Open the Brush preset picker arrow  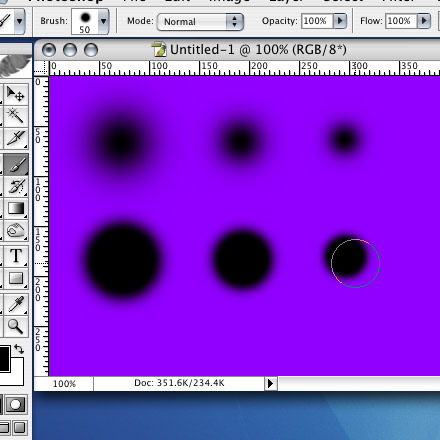click(x=104, y=21)
